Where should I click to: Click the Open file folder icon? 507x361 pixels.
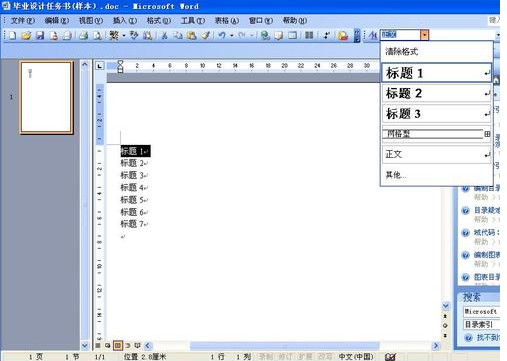[x=26, y=35]
